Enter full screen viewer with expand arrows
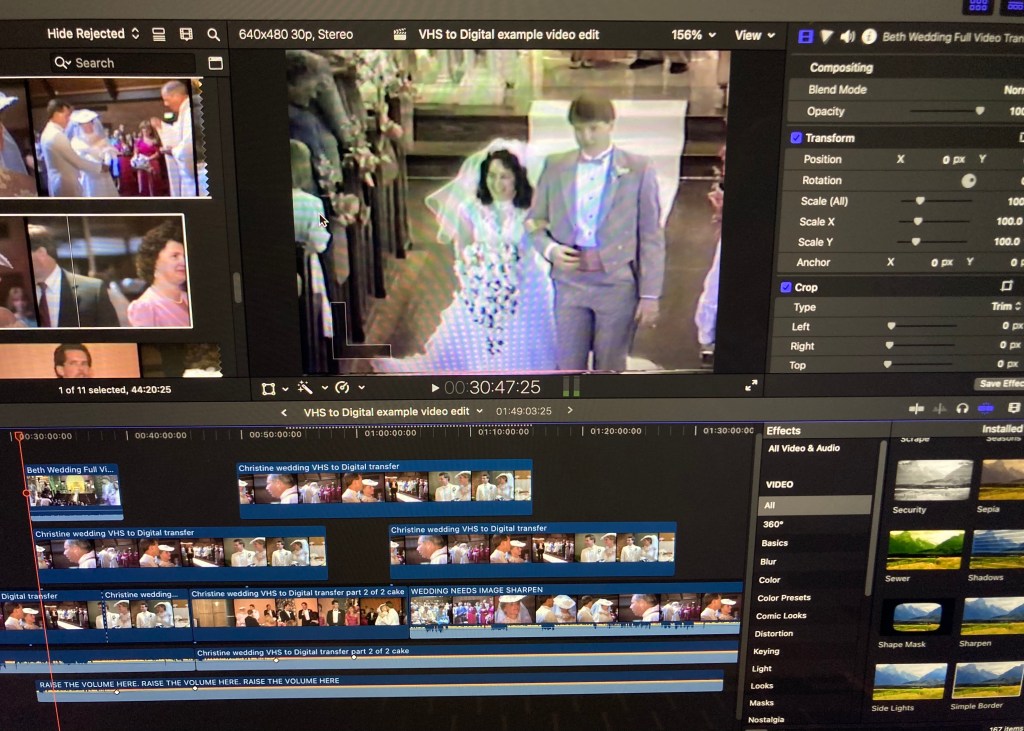This screenshot has height=731, width=1024. pos(751,386)
